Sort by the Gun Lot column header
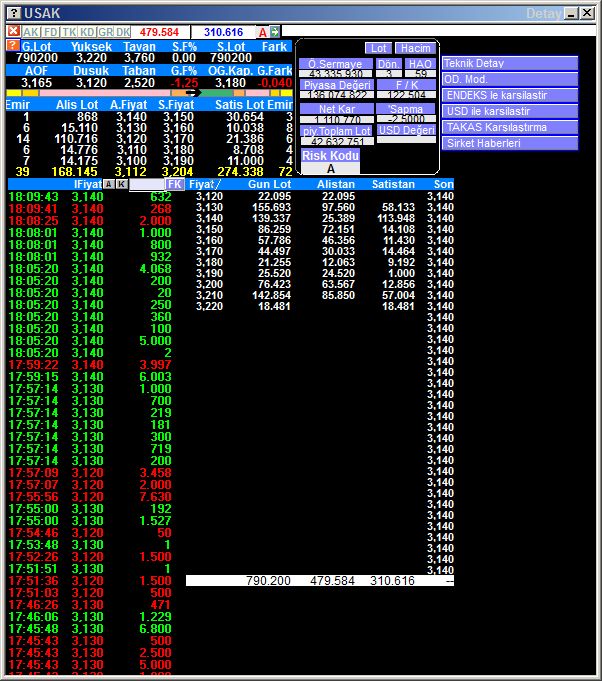The image size is (602, 681). click(269, 184)
